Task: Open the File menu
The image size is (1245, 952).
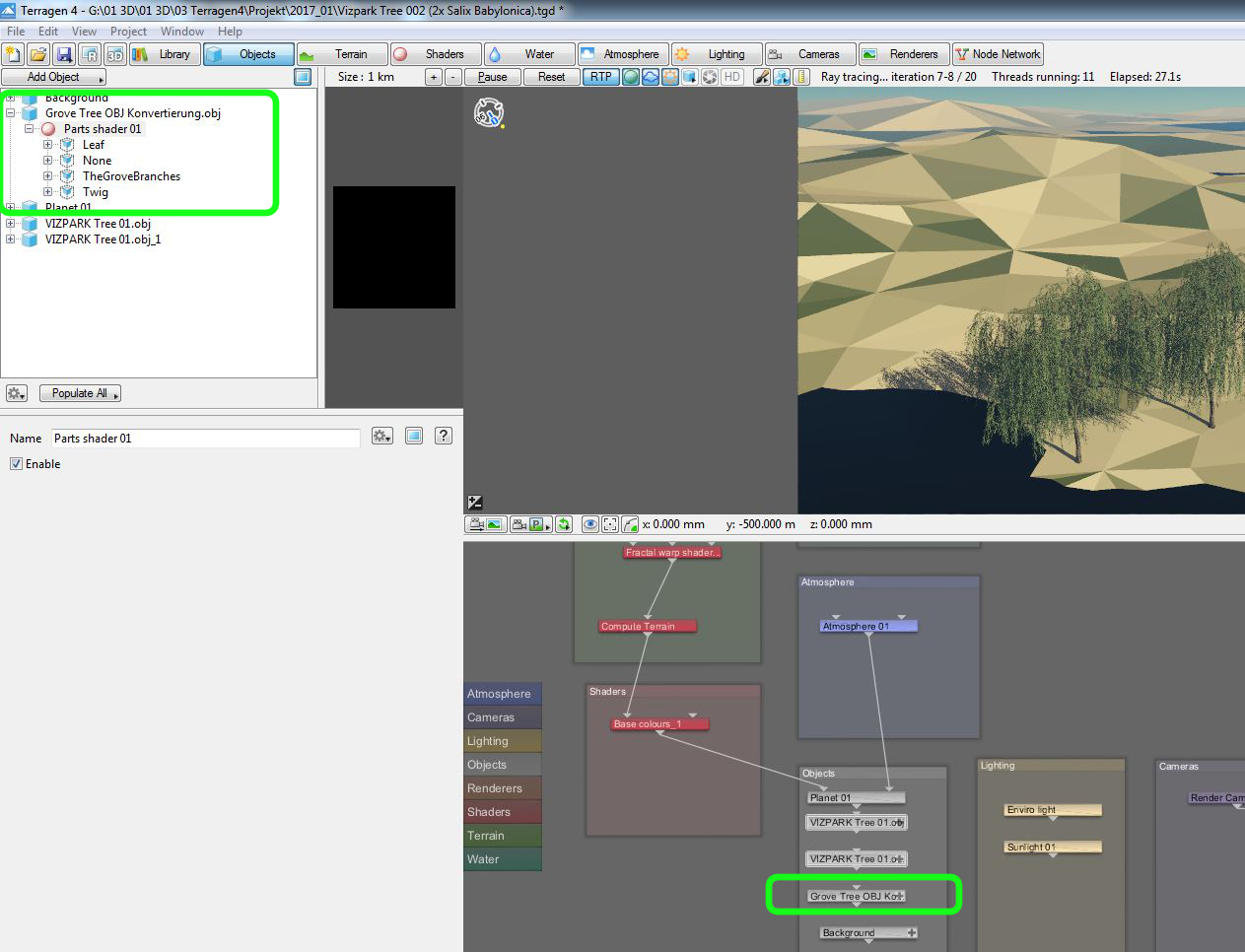Action: tap(16, 32)
